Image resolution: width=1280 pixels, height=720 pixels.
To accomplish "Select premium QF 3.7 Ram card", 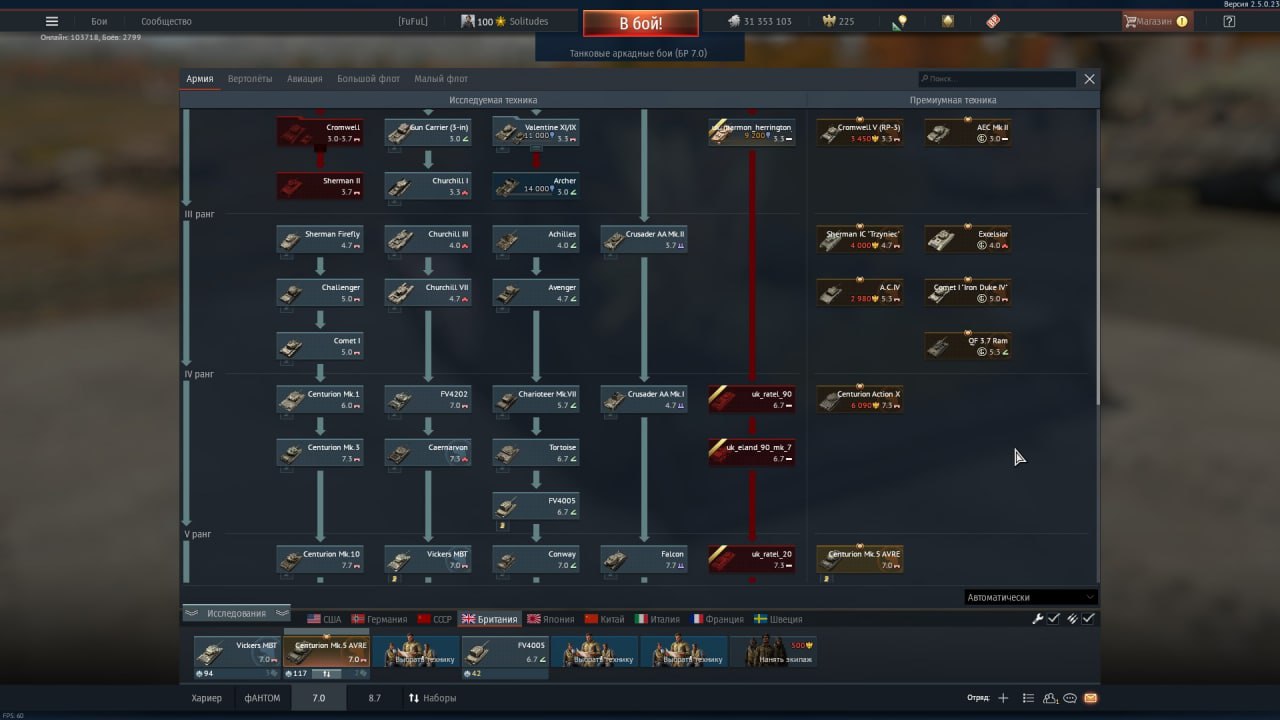I will click(968, 346).
